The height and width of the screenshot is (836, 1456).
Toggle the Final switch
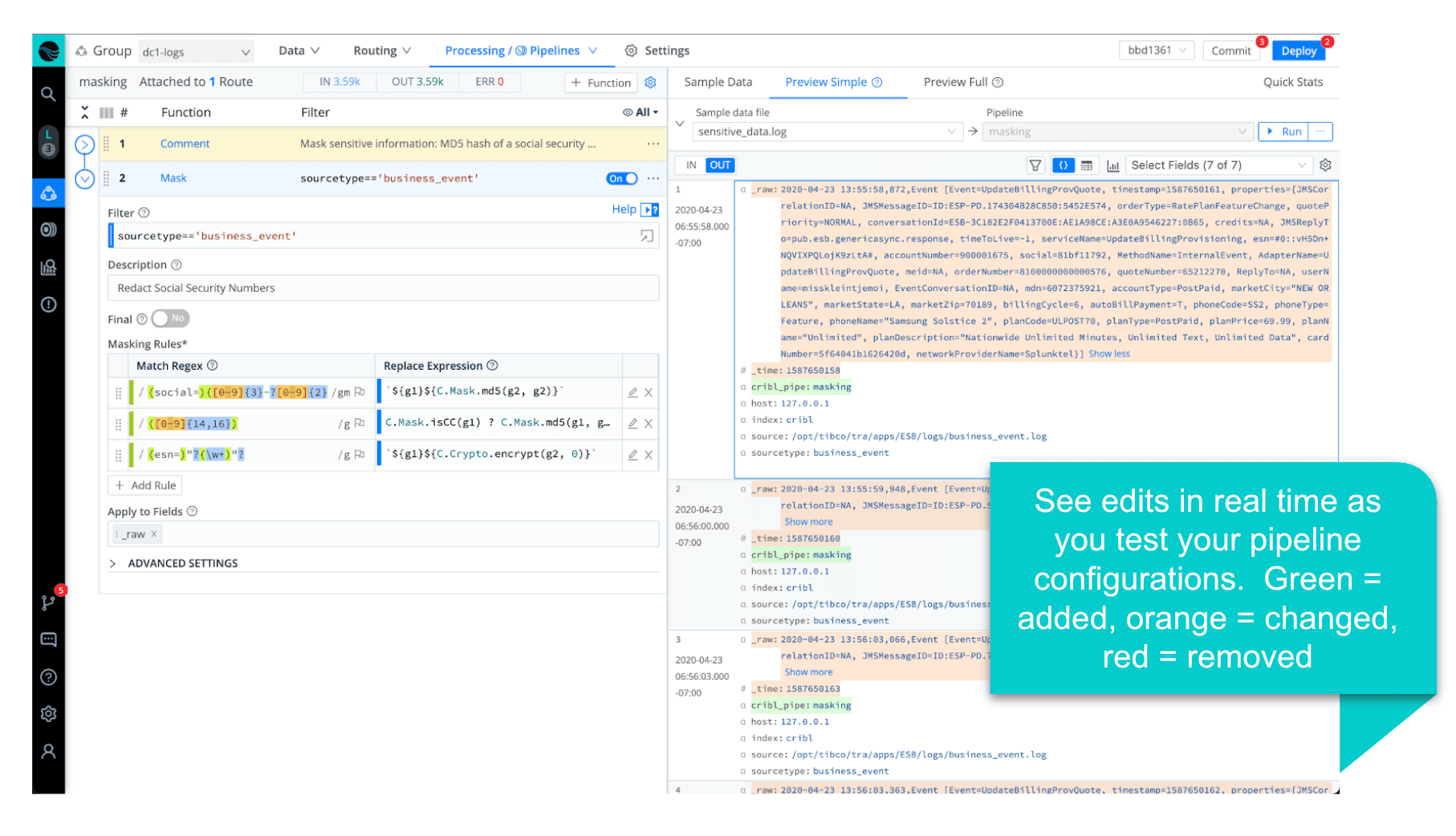click(x=170, y=319)
